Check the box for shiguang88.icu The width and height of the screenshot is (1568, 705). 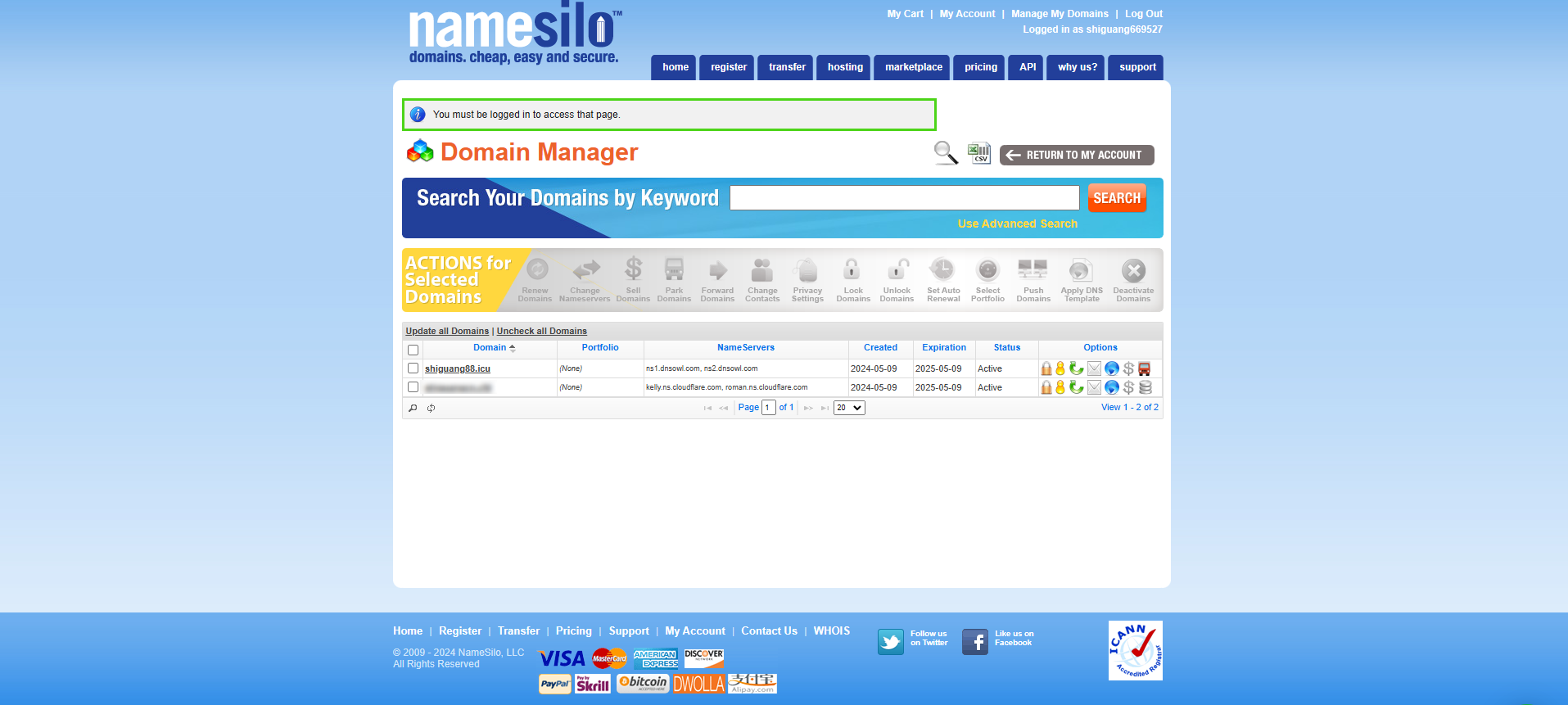tap(413, 368)
